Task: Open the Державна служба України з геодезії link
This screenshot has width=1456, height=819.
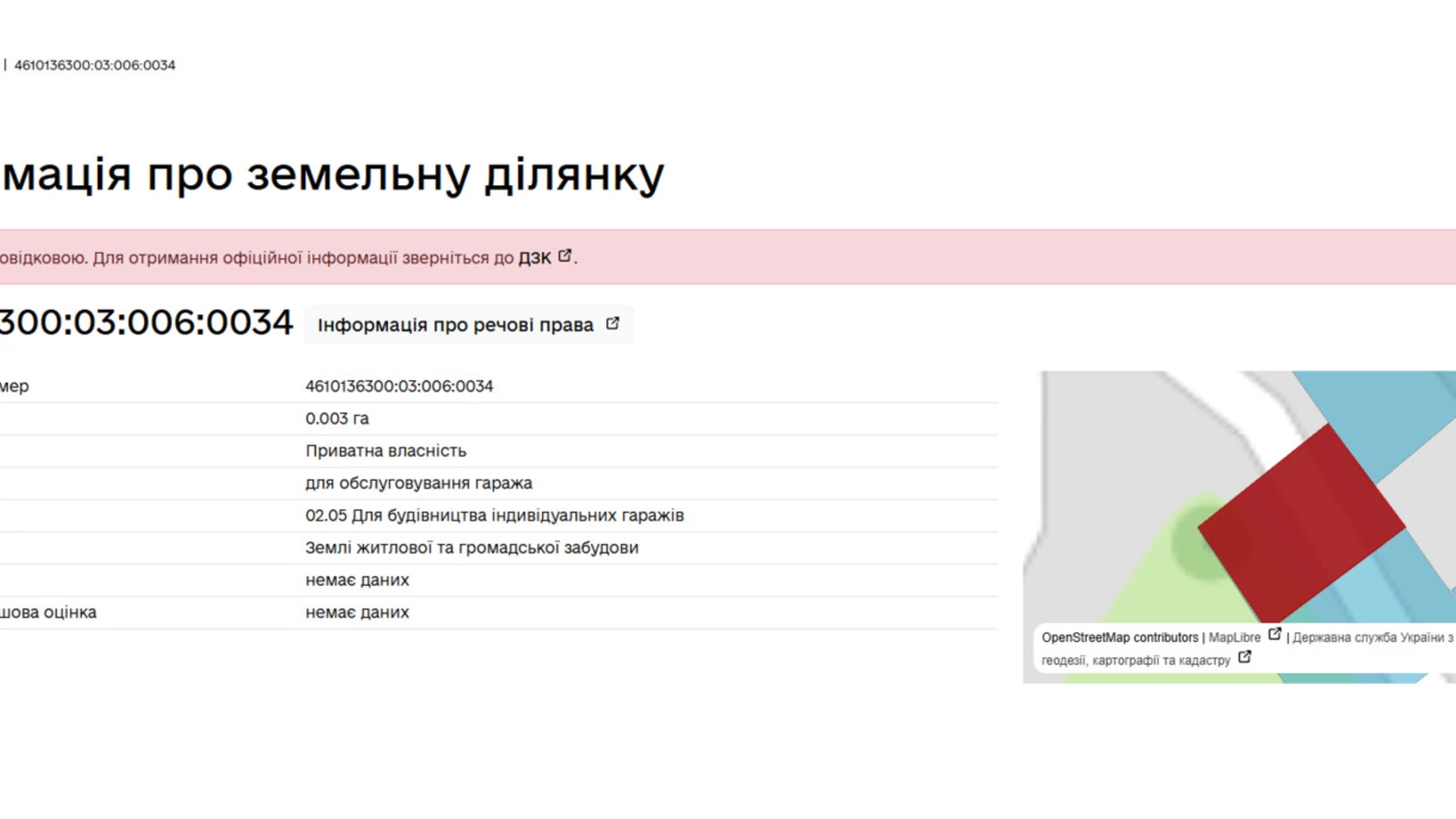Action: (x=1372, y=638)
